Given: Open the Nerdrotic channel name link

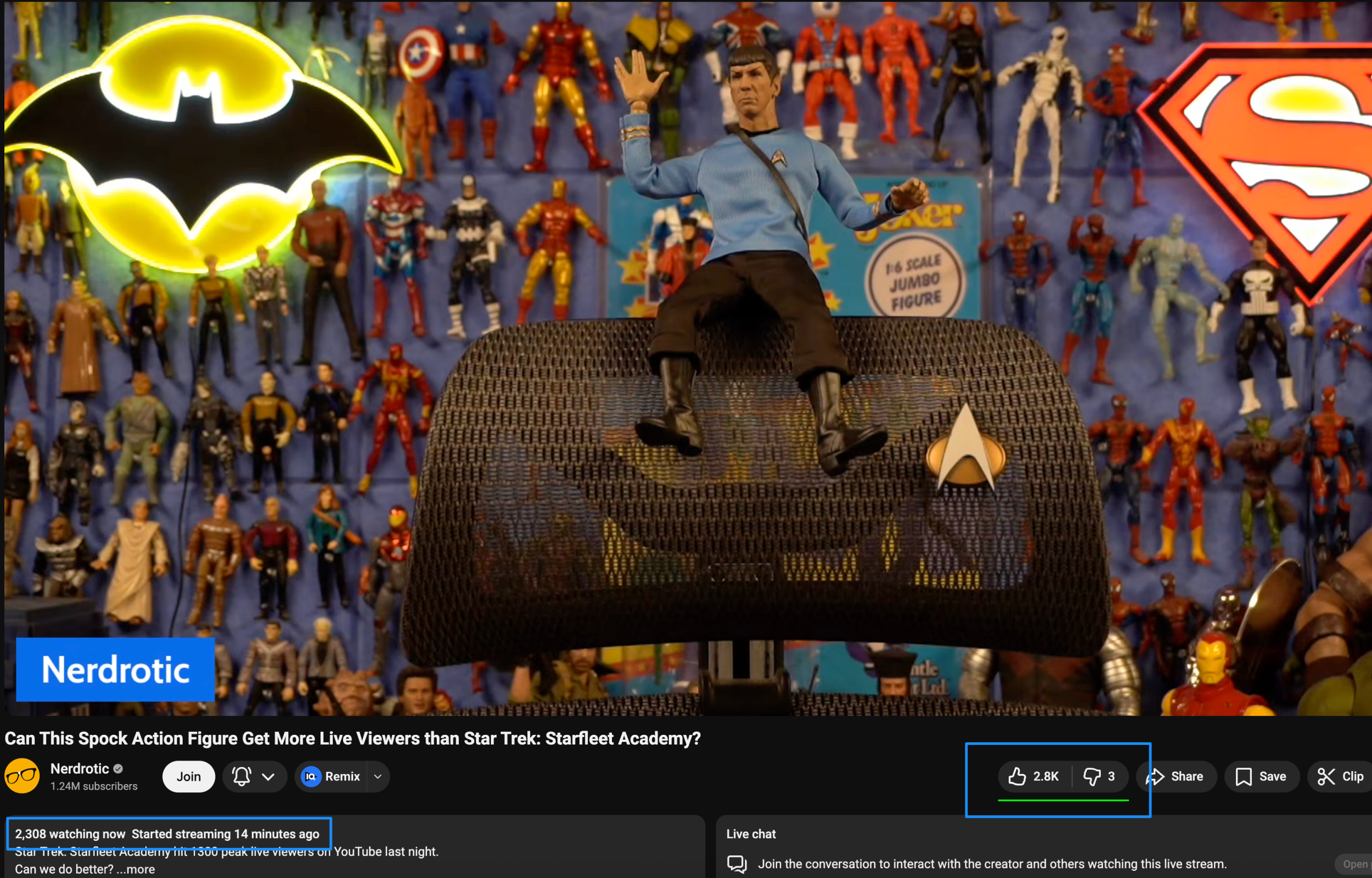Looking at the screenshot, I should [x=79, y=769].
